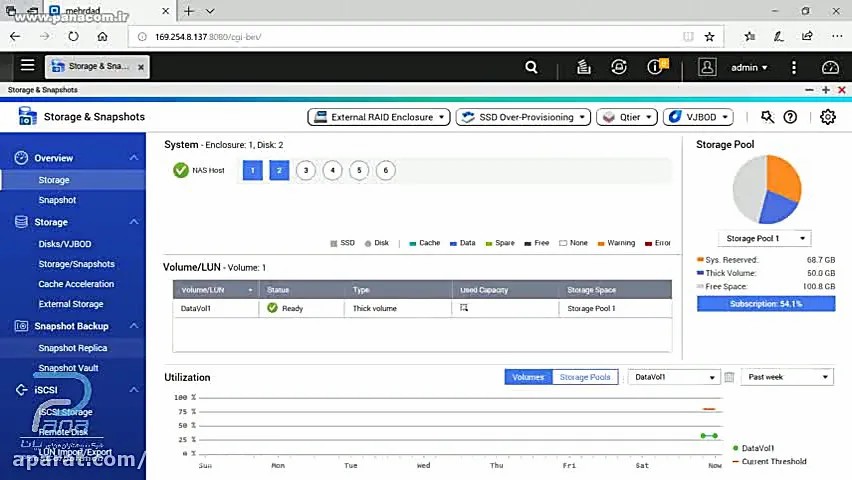Open the VJBOD dropdown
852x480 pixels.
(x=698, y=117)
